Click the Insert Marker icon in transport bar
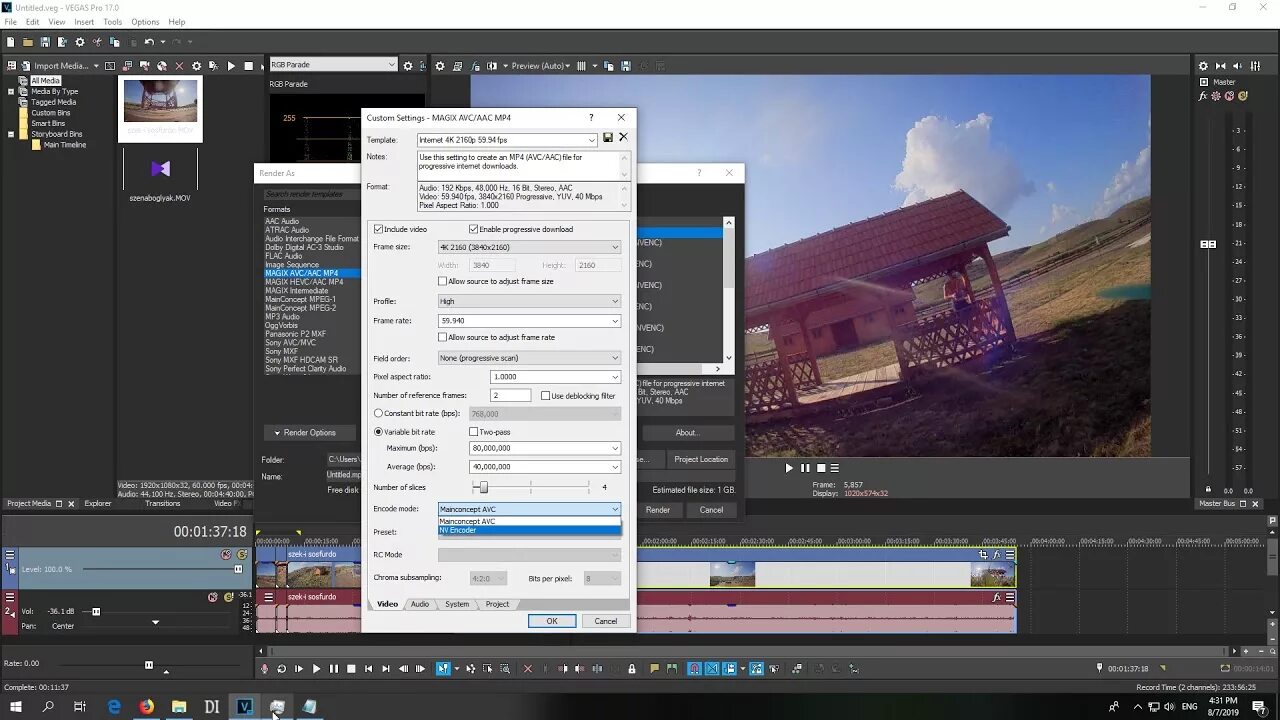The width and height of the screenshot is (1280, 720). click(x=654, y=669)
